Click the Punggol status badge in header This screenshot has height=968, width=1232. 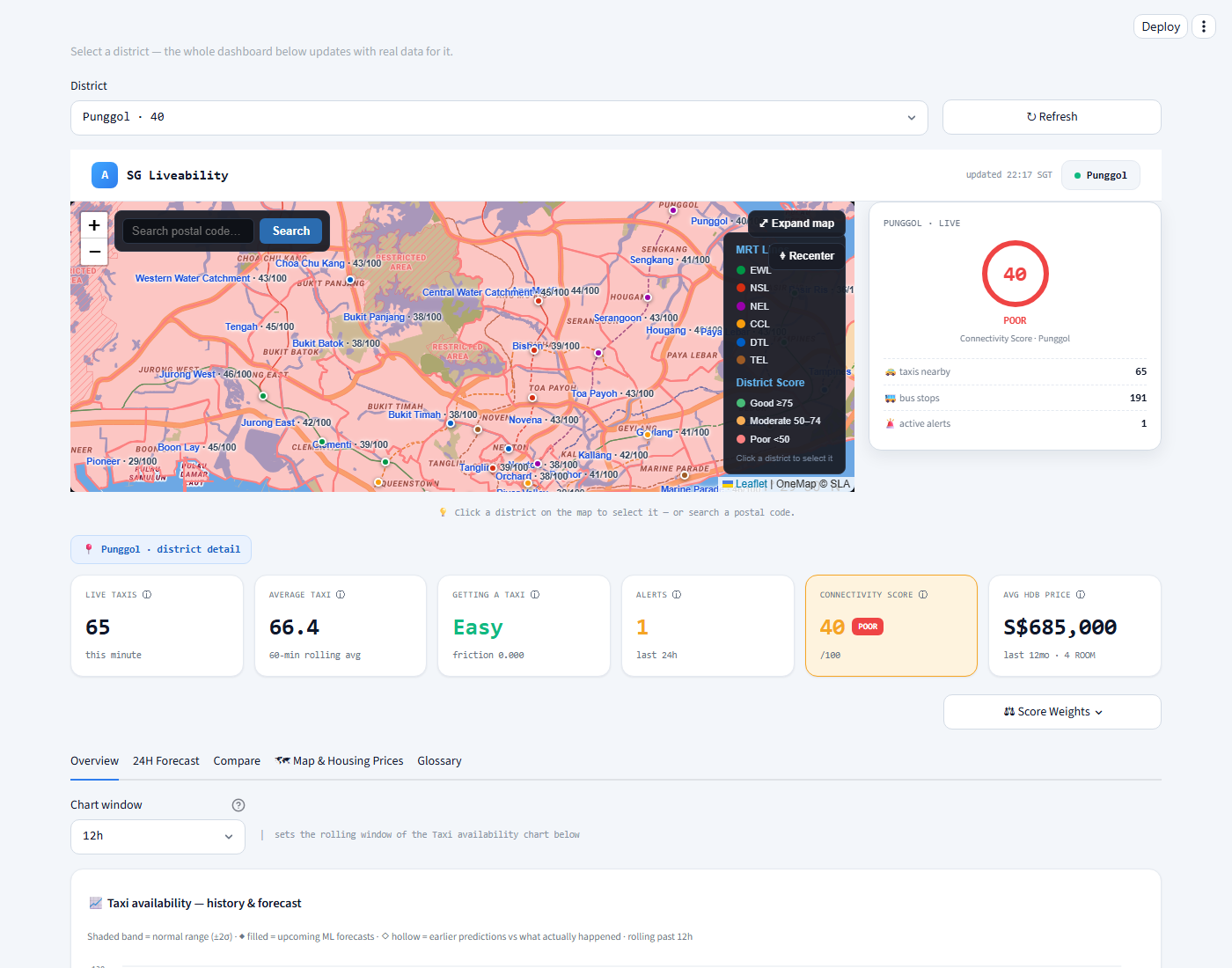1100,175
